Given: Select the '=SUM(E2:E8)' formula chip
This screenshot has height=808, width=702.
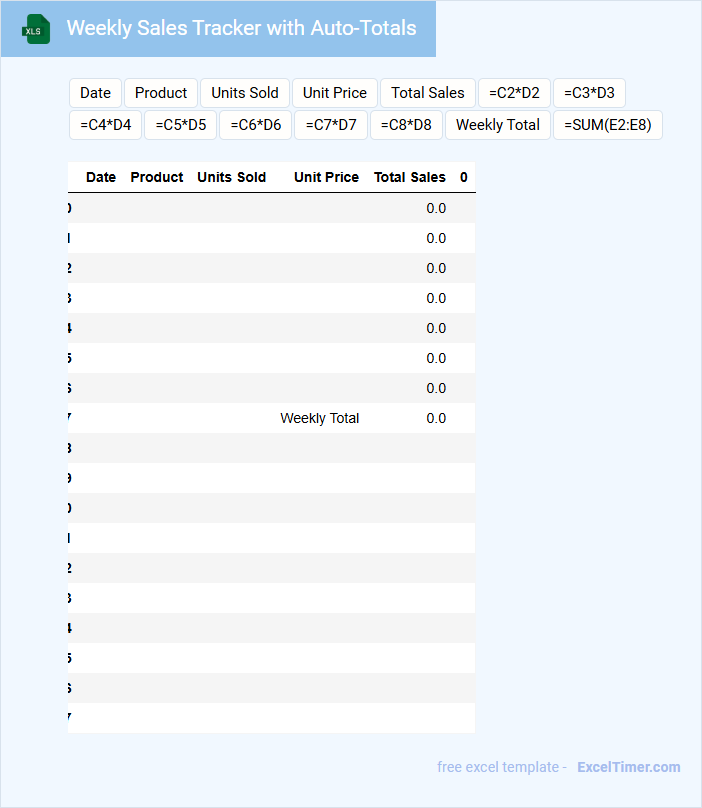Looking at the screenshot, I should coord(608,125).
